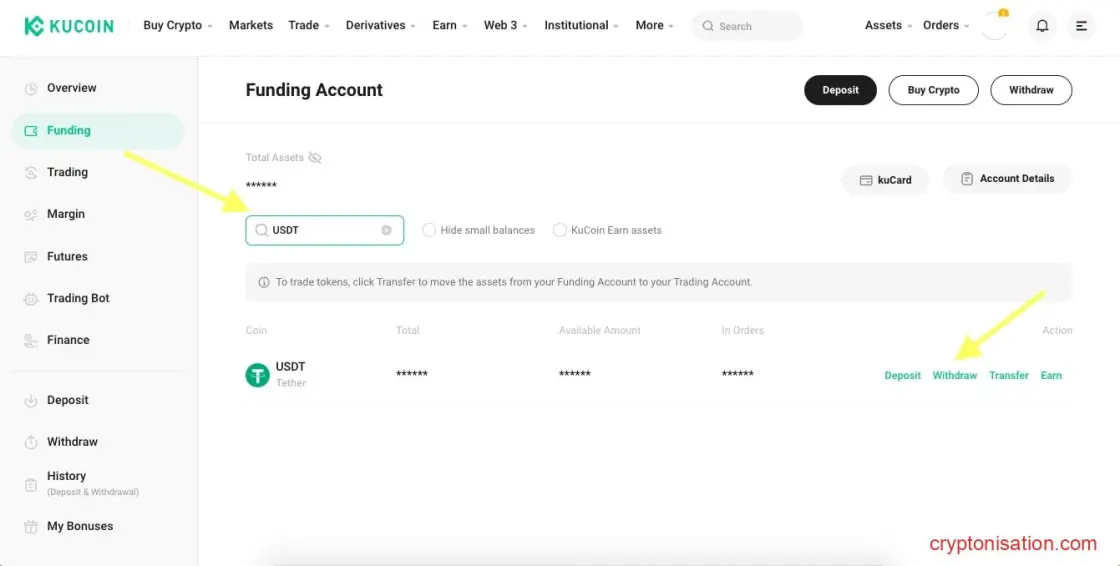Click the Trading sidebar icon
Image resolution: width=1120 pixels, height=566 pixels.
pyautogui.click(x=31, y=172)
